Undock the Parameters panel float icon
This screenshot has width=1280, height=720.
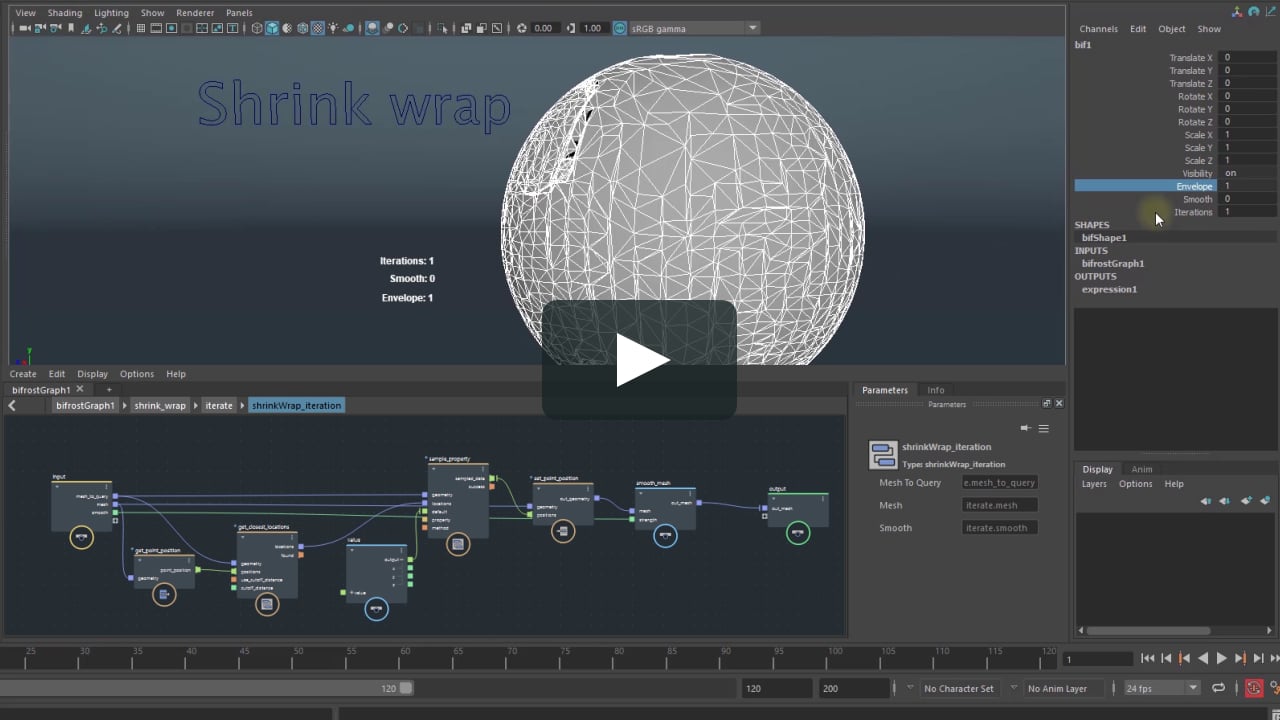1047,404
